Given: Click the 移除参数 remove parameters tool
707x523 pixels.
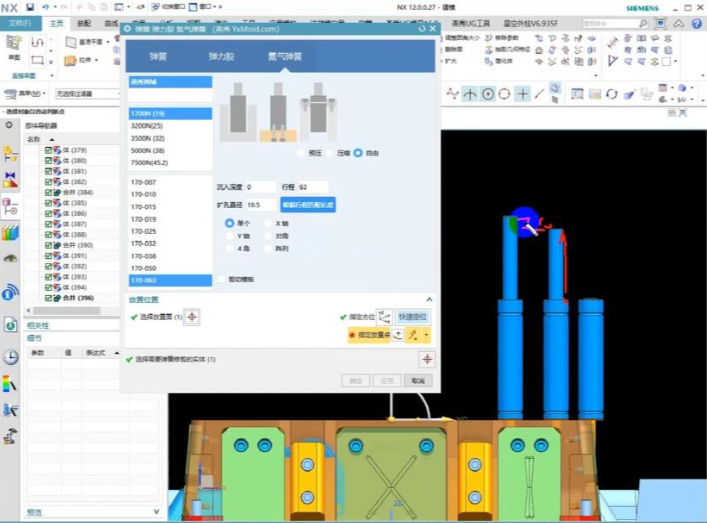Looking at the screenshot, I should [x=501, y=38].
